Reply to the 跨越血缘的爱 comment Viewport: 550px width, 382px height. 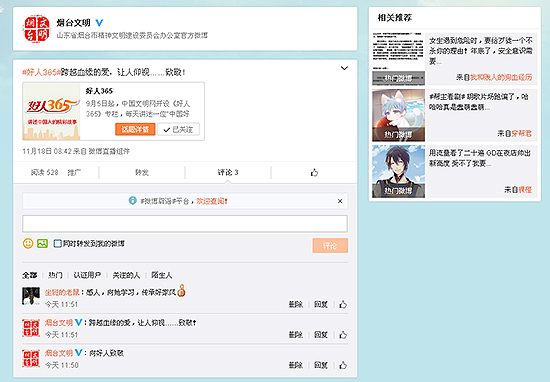point(321,335)
